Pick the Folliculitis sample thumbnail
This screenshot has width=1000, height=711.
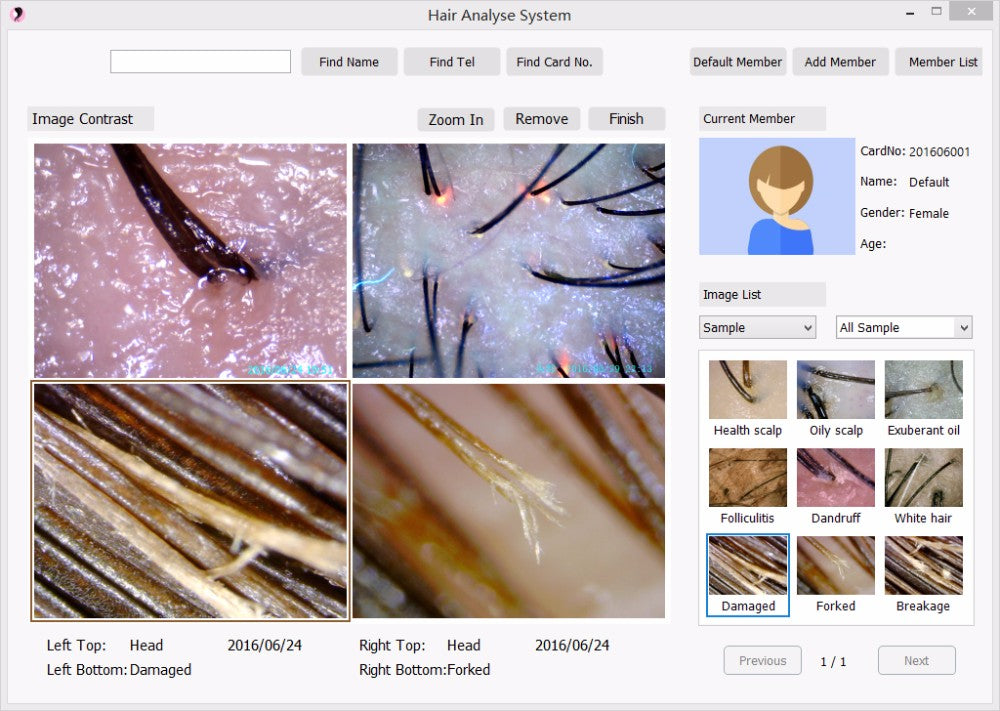point(747,478)
